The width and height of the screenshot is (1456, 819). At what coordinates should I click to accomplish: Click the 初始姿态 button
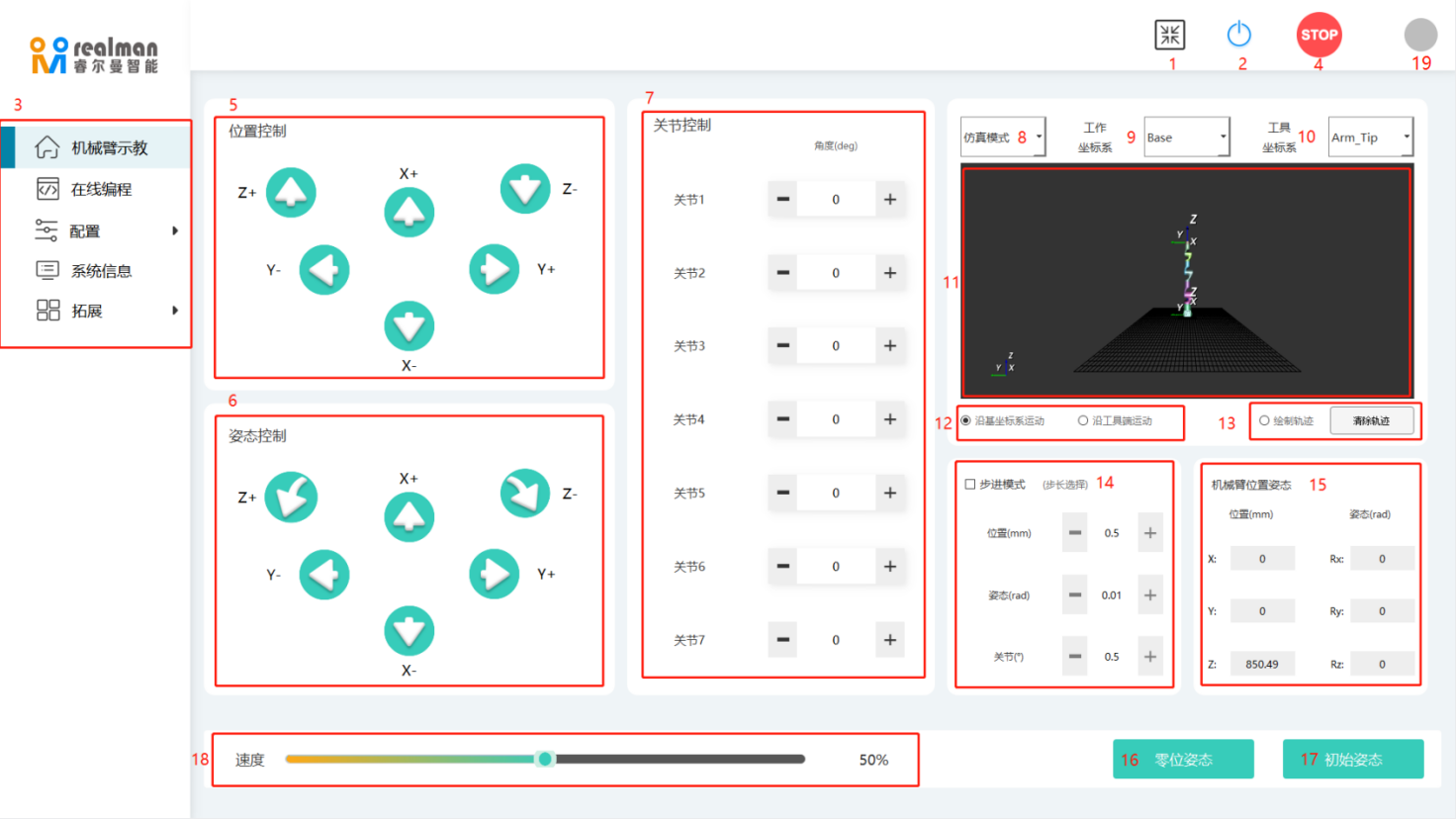[1353, 760]
